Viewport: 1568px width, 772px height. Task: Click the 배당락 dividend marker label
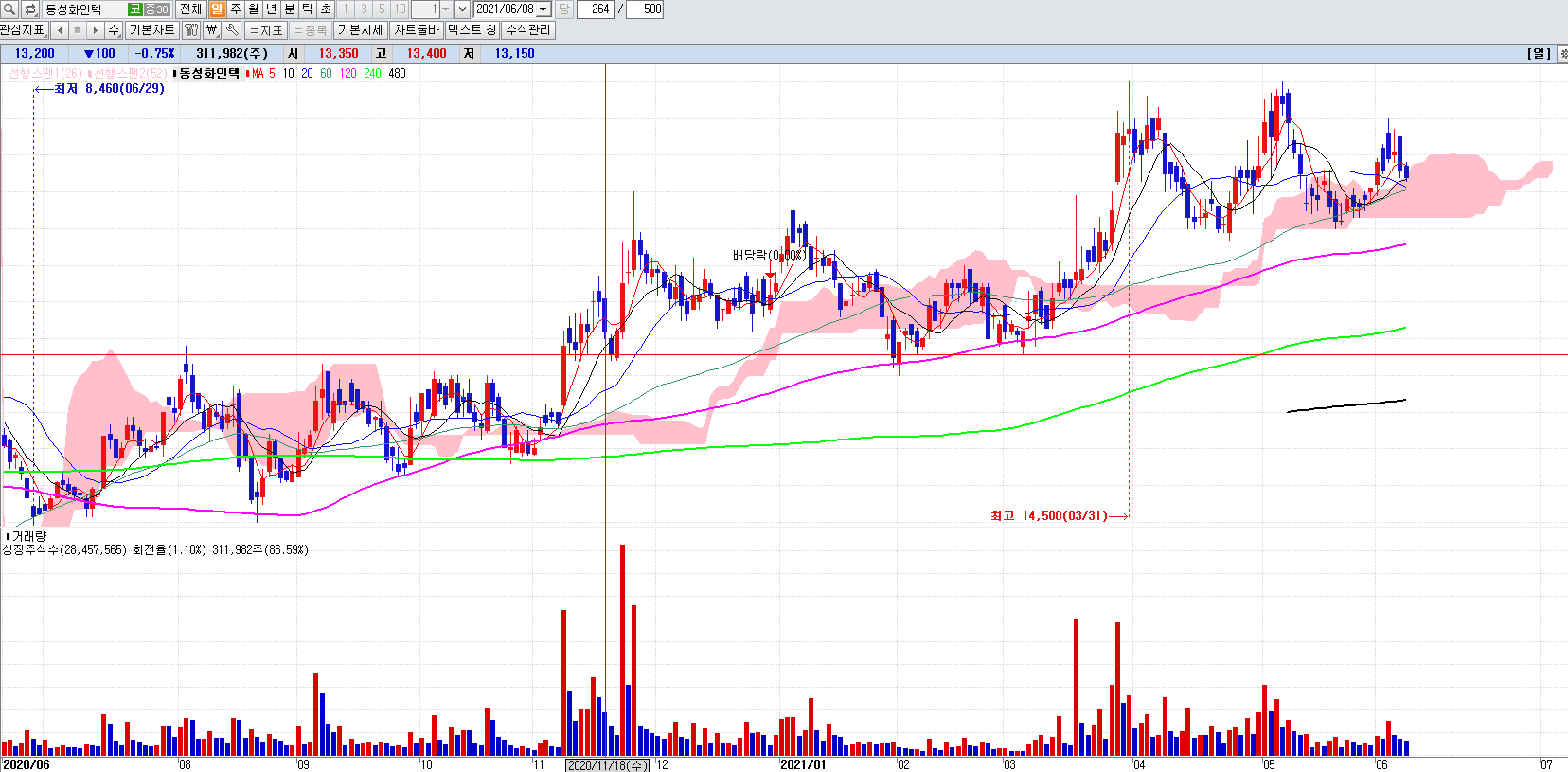(x=769, y=255)
